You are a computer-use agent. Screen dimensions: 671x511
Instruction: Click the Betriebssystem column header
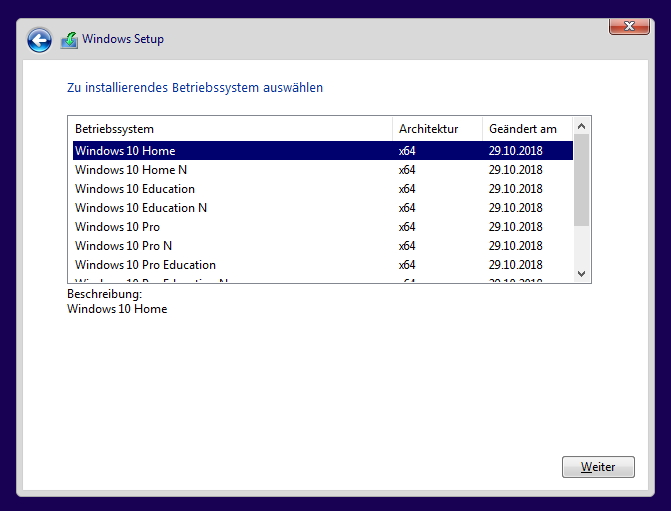click(x=230, y=129)
